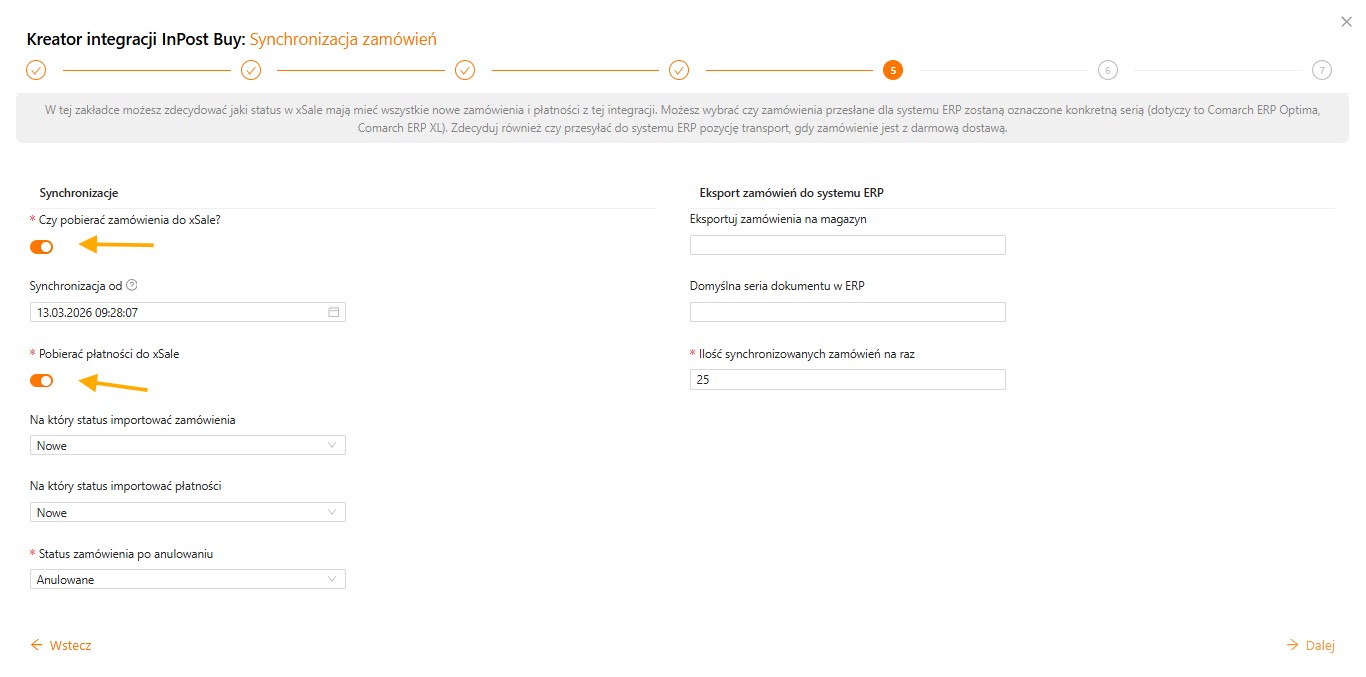
Task: Open 'Status zamówienia po anulowaniu' dropdown
Action: [x=188, y=579]
